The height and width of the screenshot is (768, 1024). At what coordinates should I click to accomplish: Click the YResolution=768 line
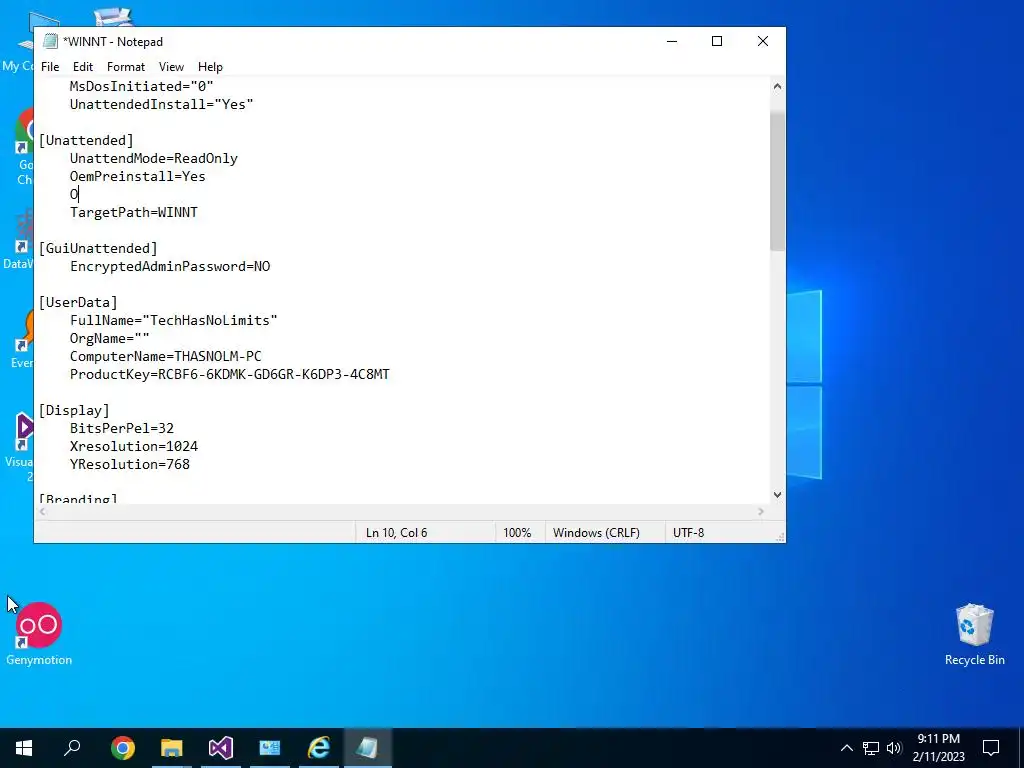pyautogui.click(x=129, y=464)
